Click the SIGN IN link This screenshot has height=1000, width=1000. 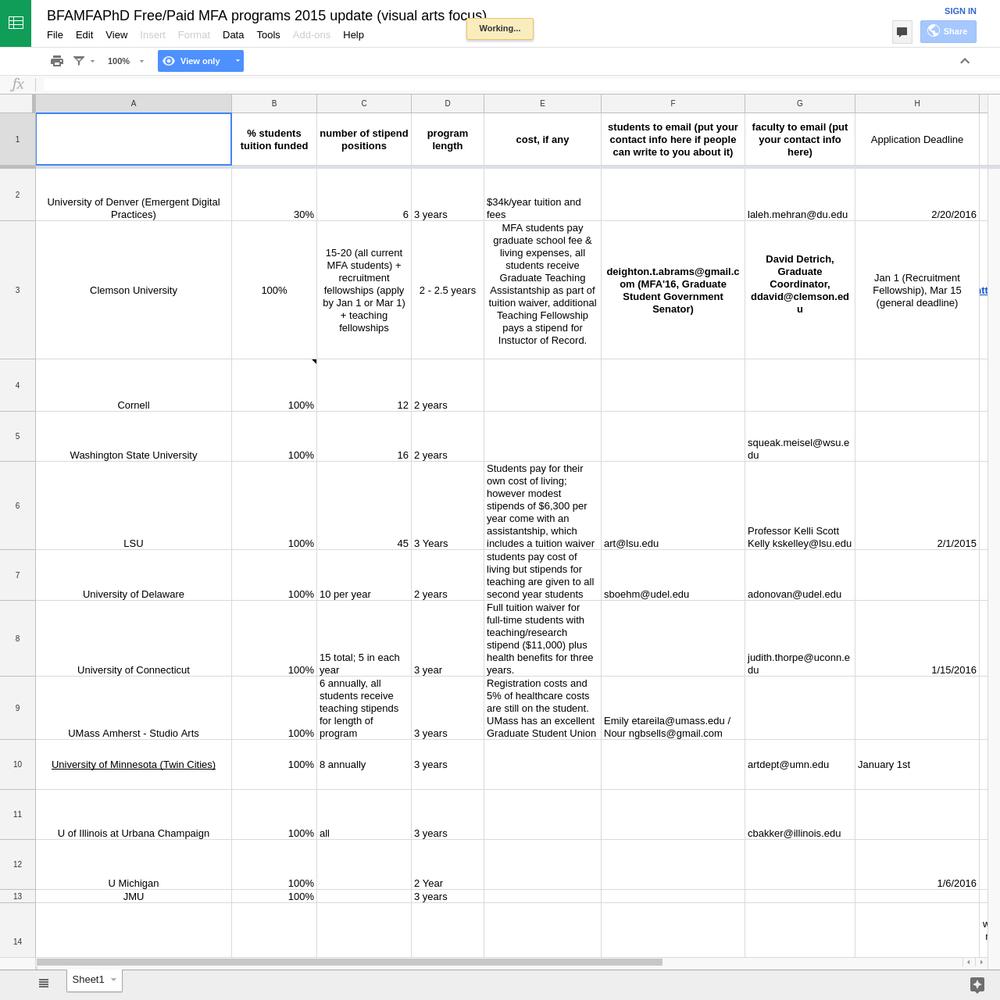(x=960, y=11)
